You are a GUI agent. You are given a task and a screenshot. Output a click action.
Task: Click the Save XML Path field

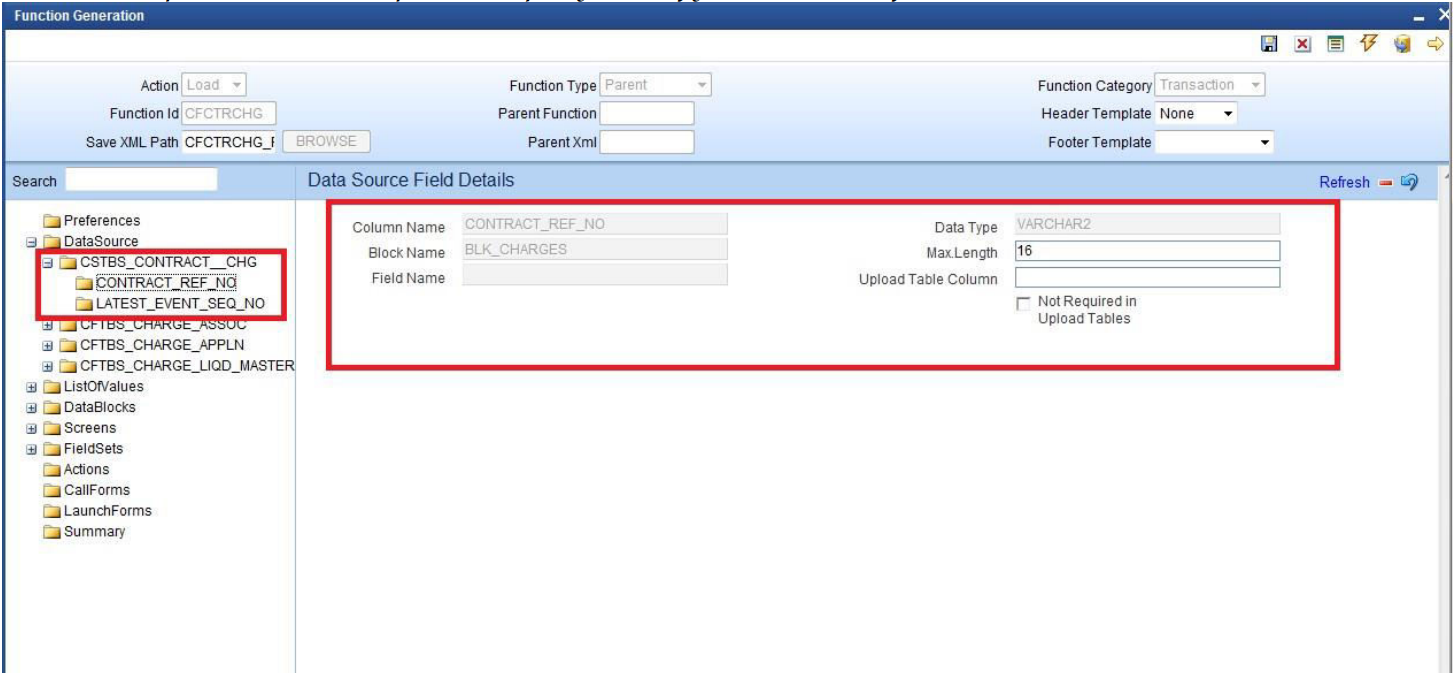tap(230, 142)
